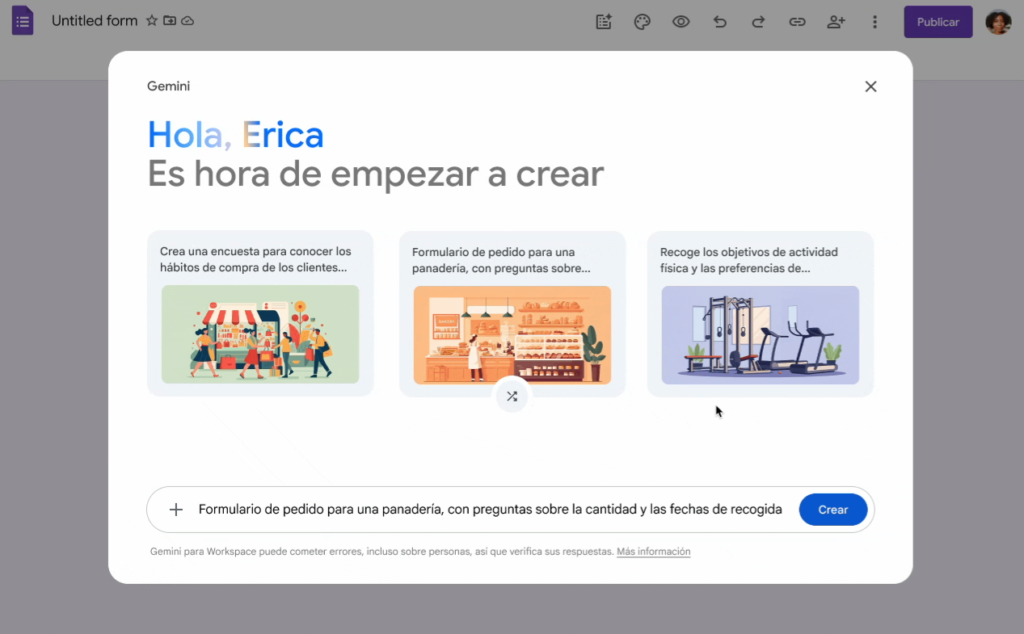Close the Gemini dialog with the X
Image resolution: width=1024 pixels, height=634 pixels.
pos(870,87)
